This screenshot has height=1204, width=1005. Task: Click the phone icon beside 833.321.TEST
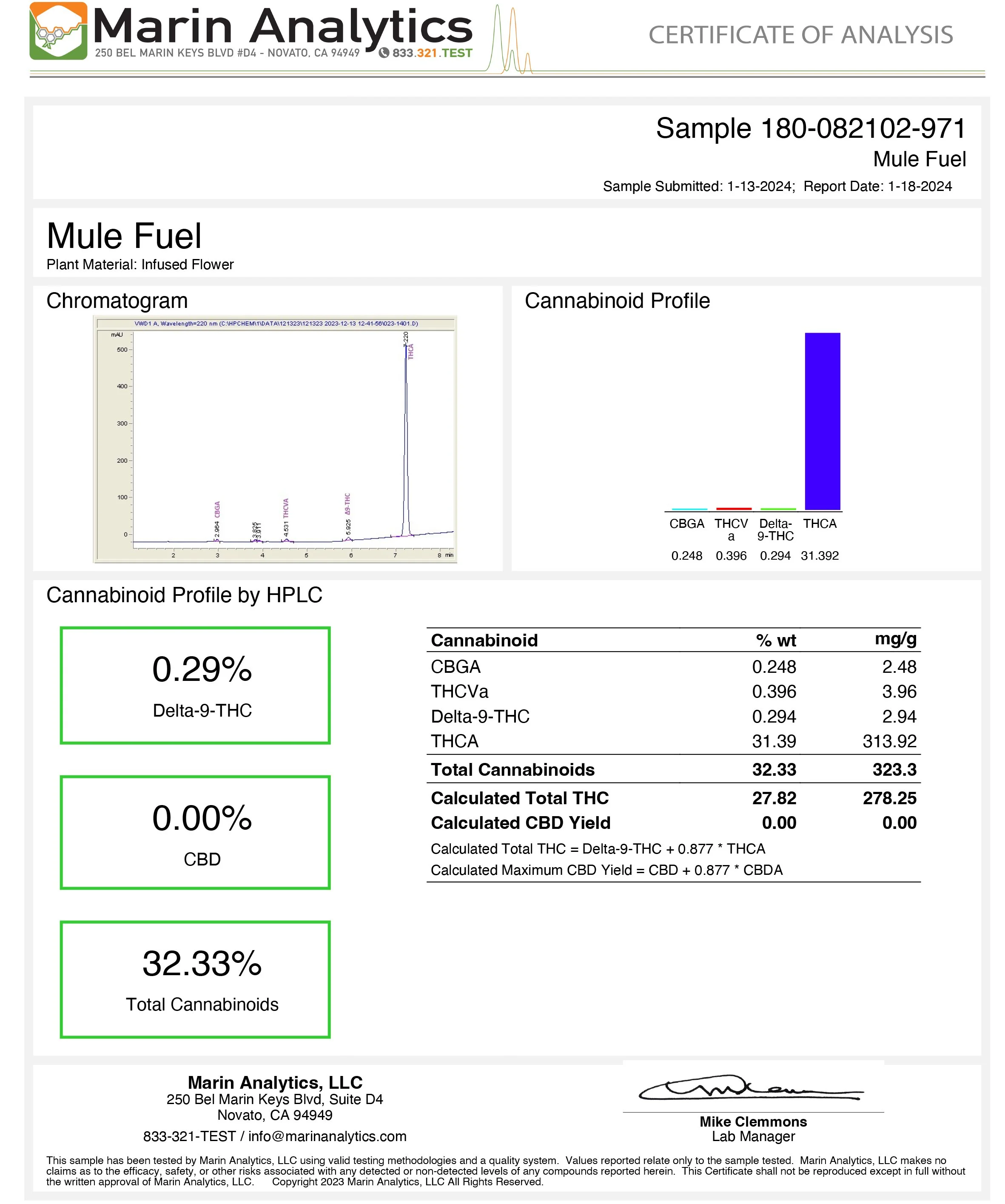point(384,53)
